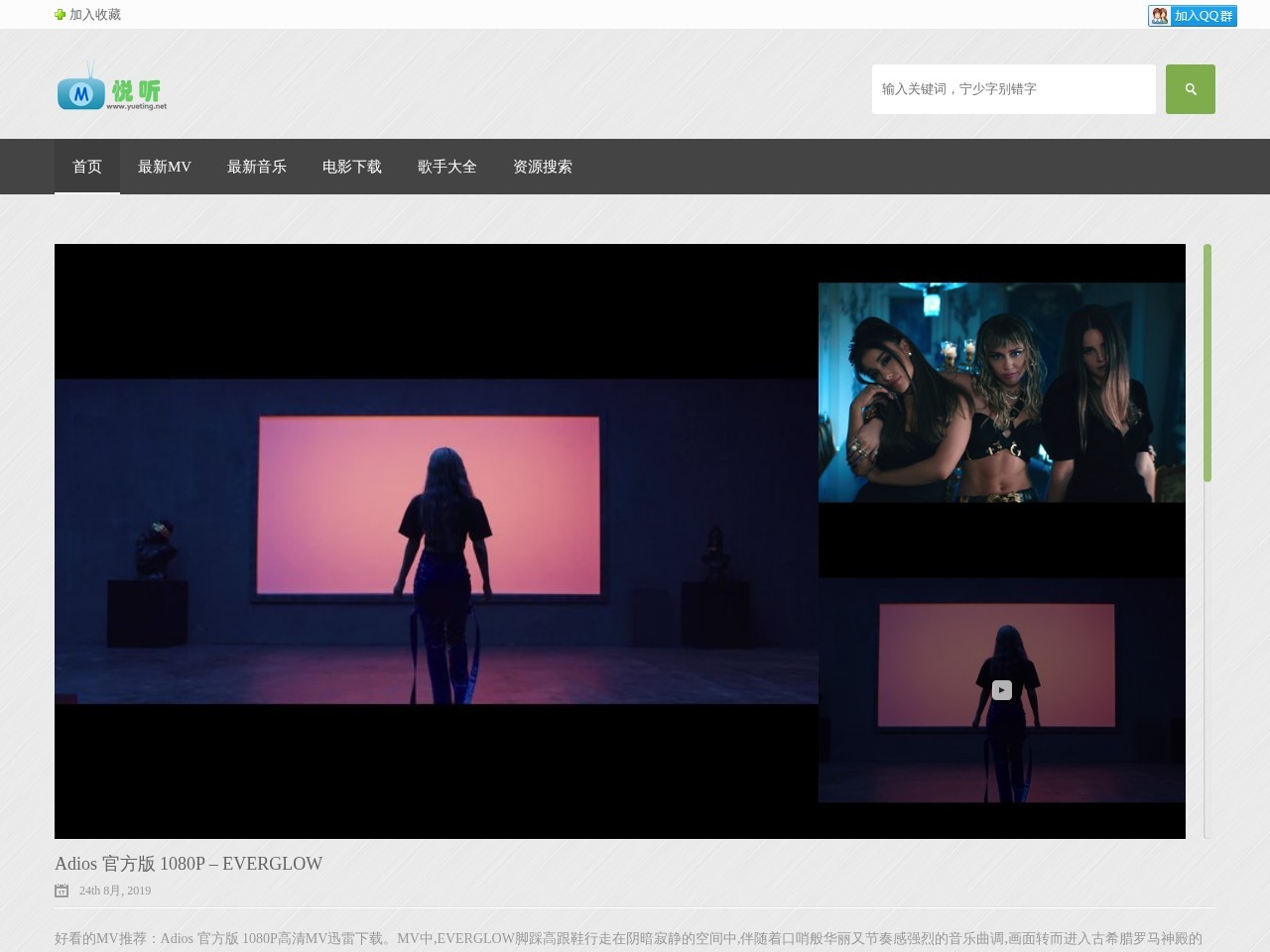Click the 加入收藏 link

click(95, 15)
